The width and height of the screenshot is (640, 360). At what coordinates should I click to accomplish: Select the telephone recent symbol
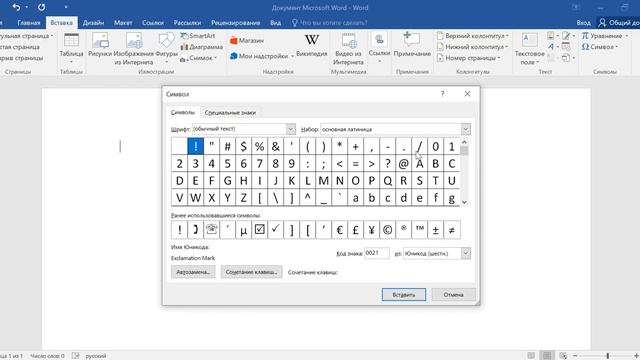click(211, 230)
